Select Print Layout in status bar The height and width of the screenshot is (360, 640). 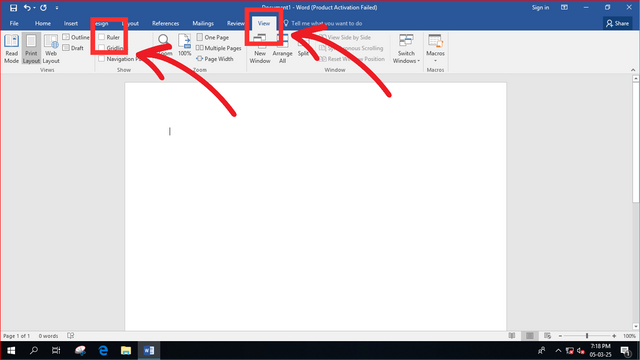click(529, 336)
